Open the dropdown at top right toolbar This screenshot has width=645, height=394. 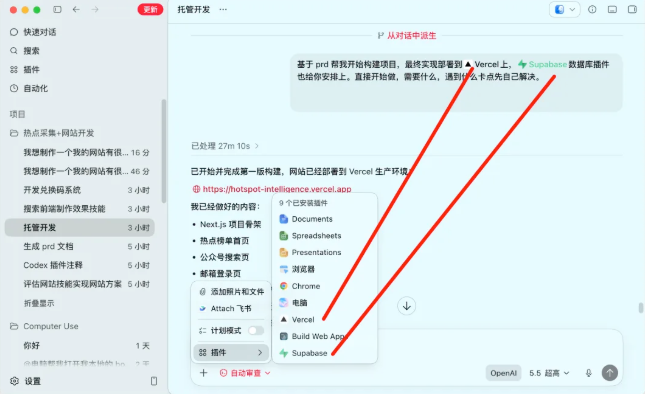[x=564, y=9]
